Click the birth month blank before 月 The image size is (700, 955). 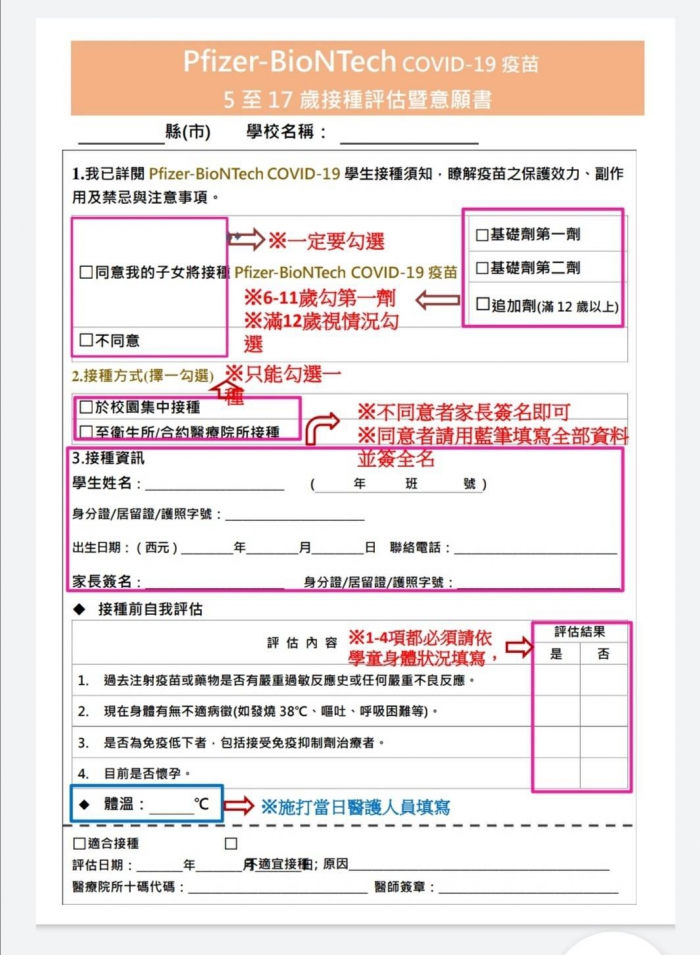(x=272, y=548)
